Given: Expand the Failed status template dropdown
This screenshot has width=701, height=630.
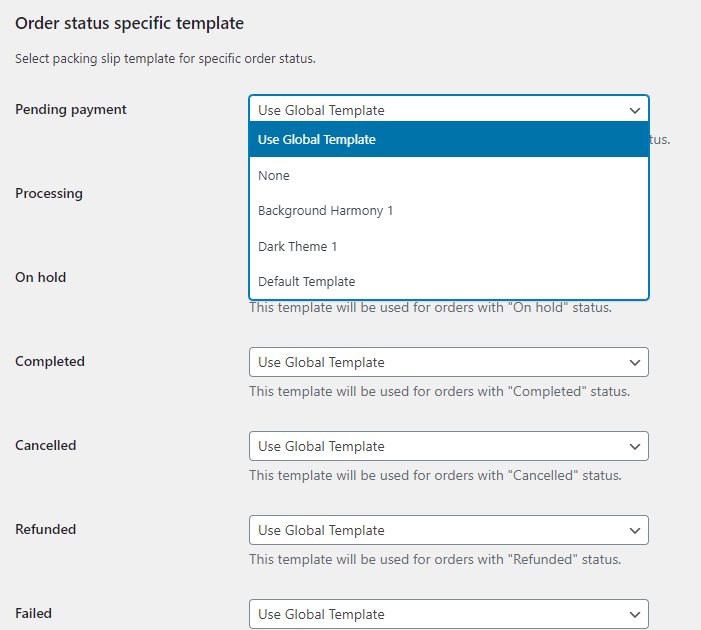Looking at the screenshot, I should 448,614.
